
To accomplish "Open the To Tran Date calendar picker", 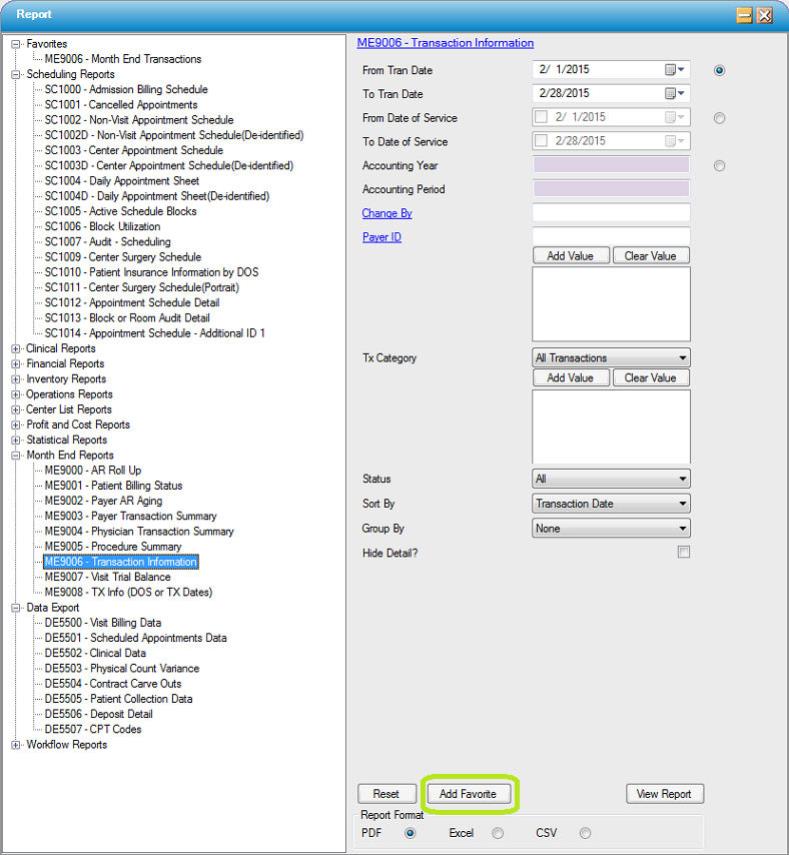I will click(675, 94).
